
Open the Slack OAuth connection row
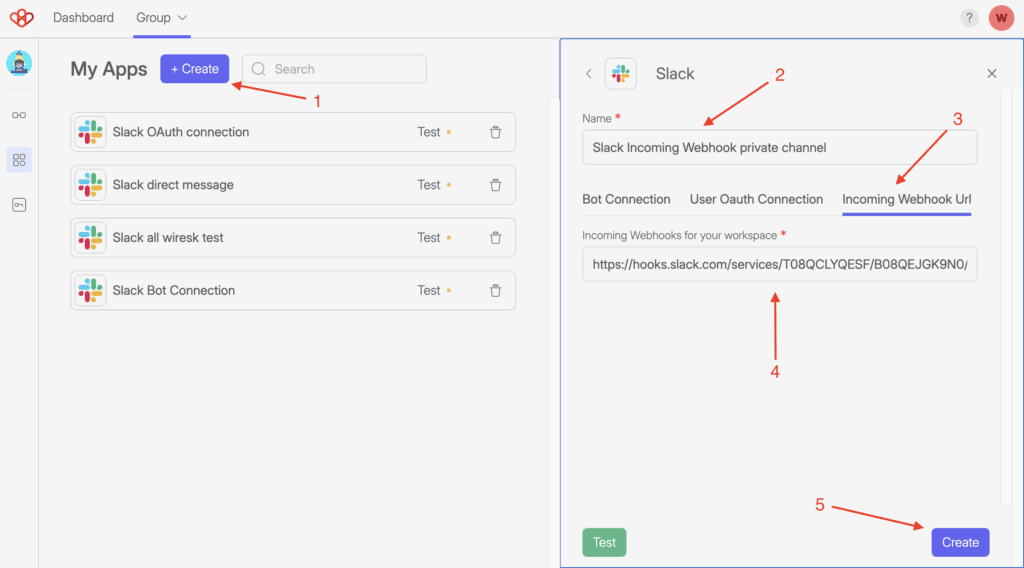[x=293, y=132]
